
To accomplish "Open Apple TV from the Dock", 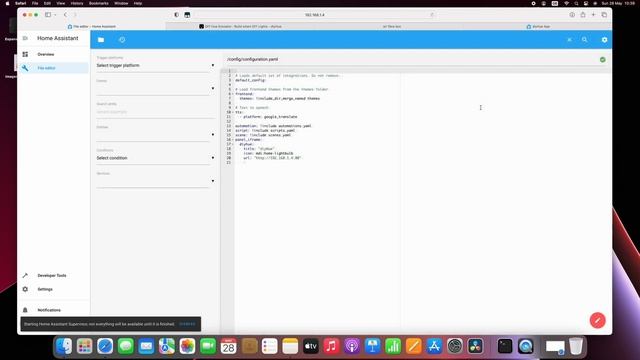I will tap(311, 347).
